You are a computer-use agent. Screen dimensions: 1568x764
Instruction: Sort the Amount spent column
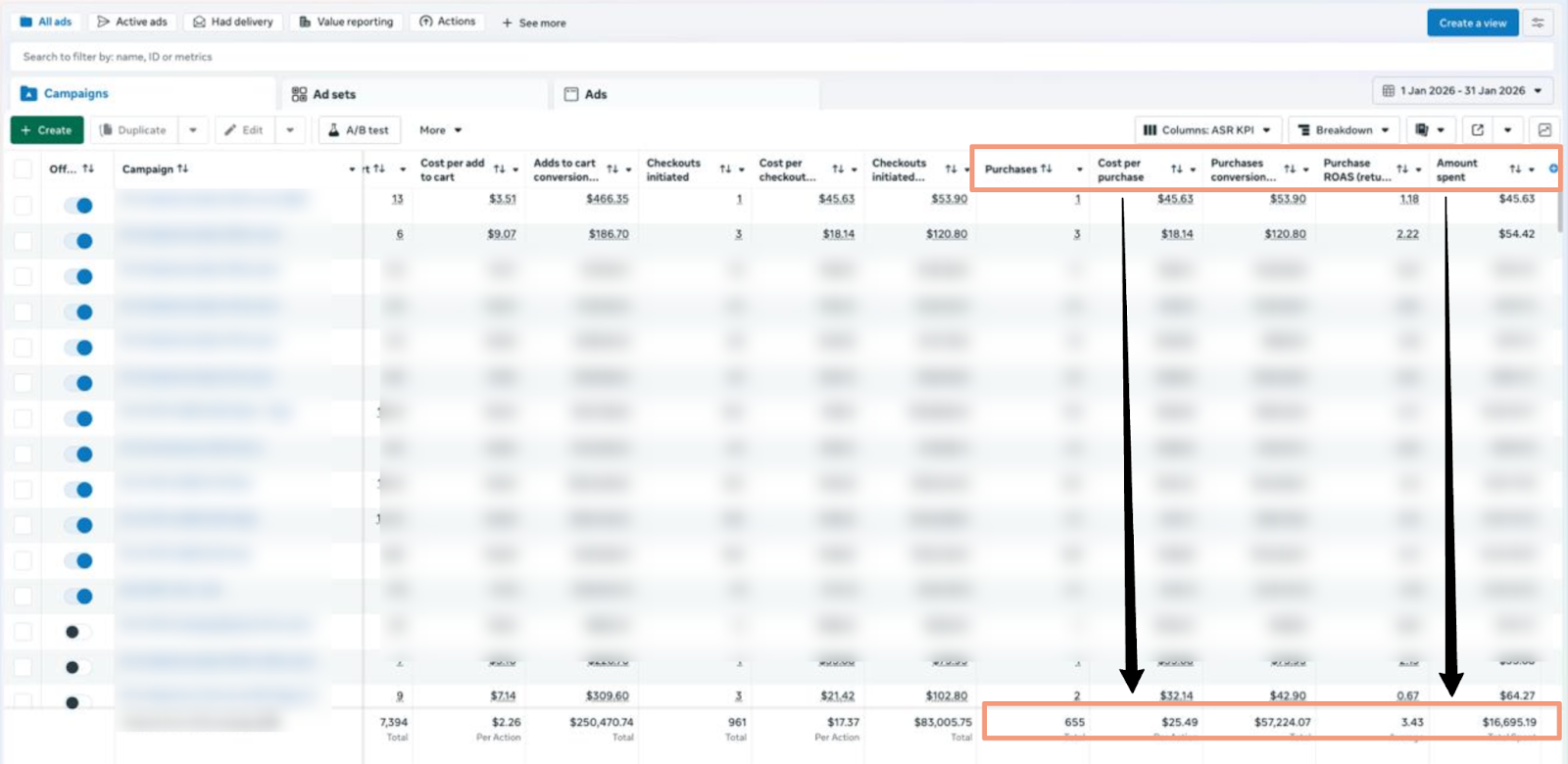1515,169
